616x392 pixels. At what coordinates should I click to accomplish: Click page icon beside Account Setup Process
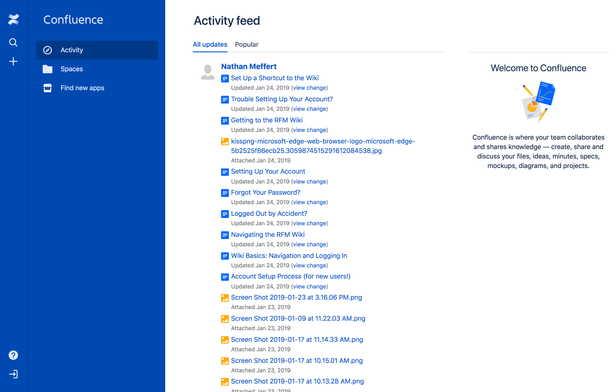coord(225,277)
